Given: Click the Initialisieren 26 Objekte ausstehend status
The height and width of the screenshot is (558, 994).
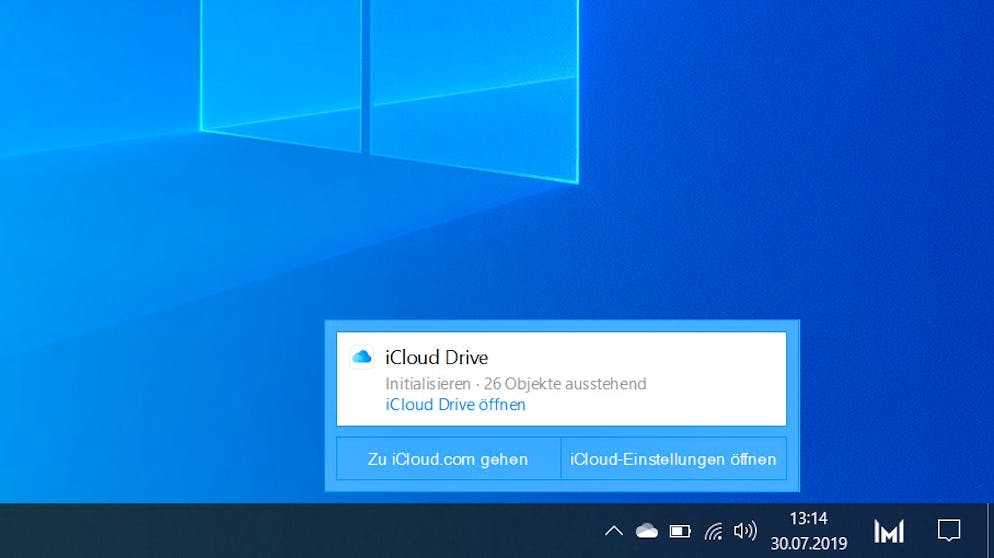Looking at the screenshot, I should click(x=515, y=384).
